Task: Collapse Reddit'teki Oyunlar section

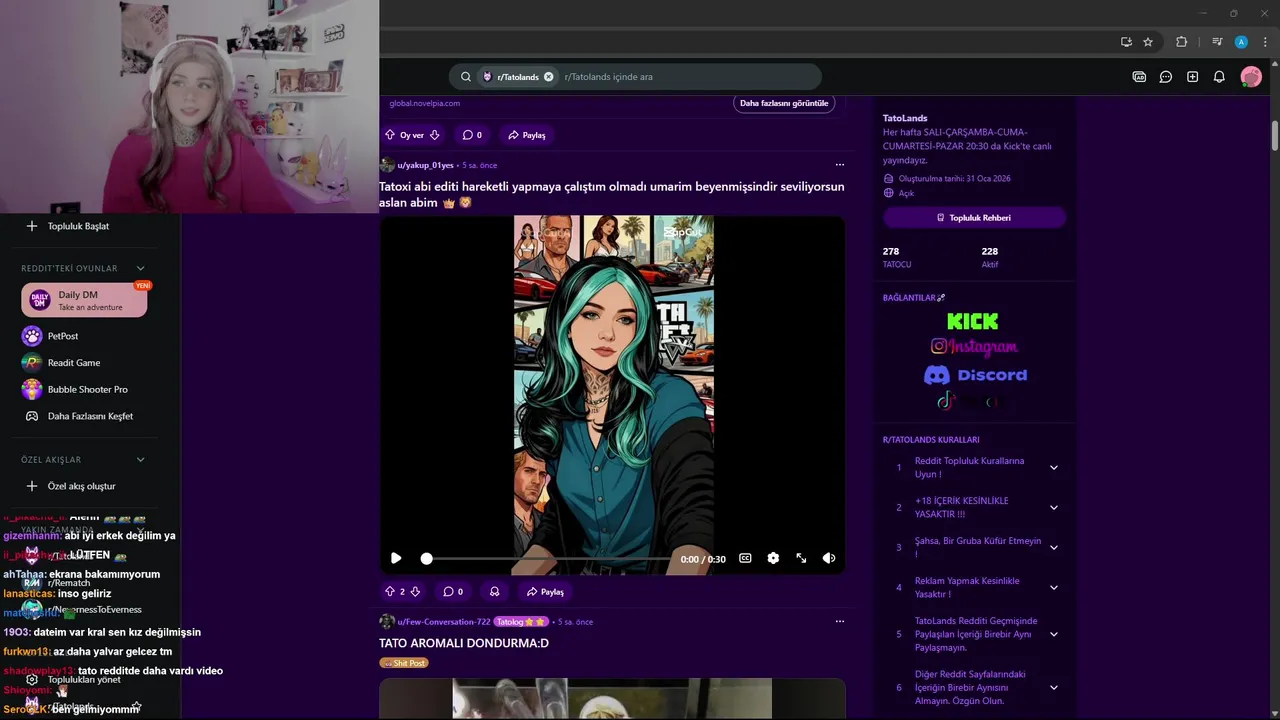Action: 140,268
